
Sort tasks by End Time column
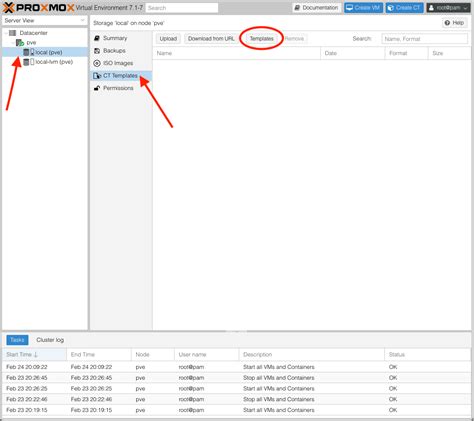99,354
